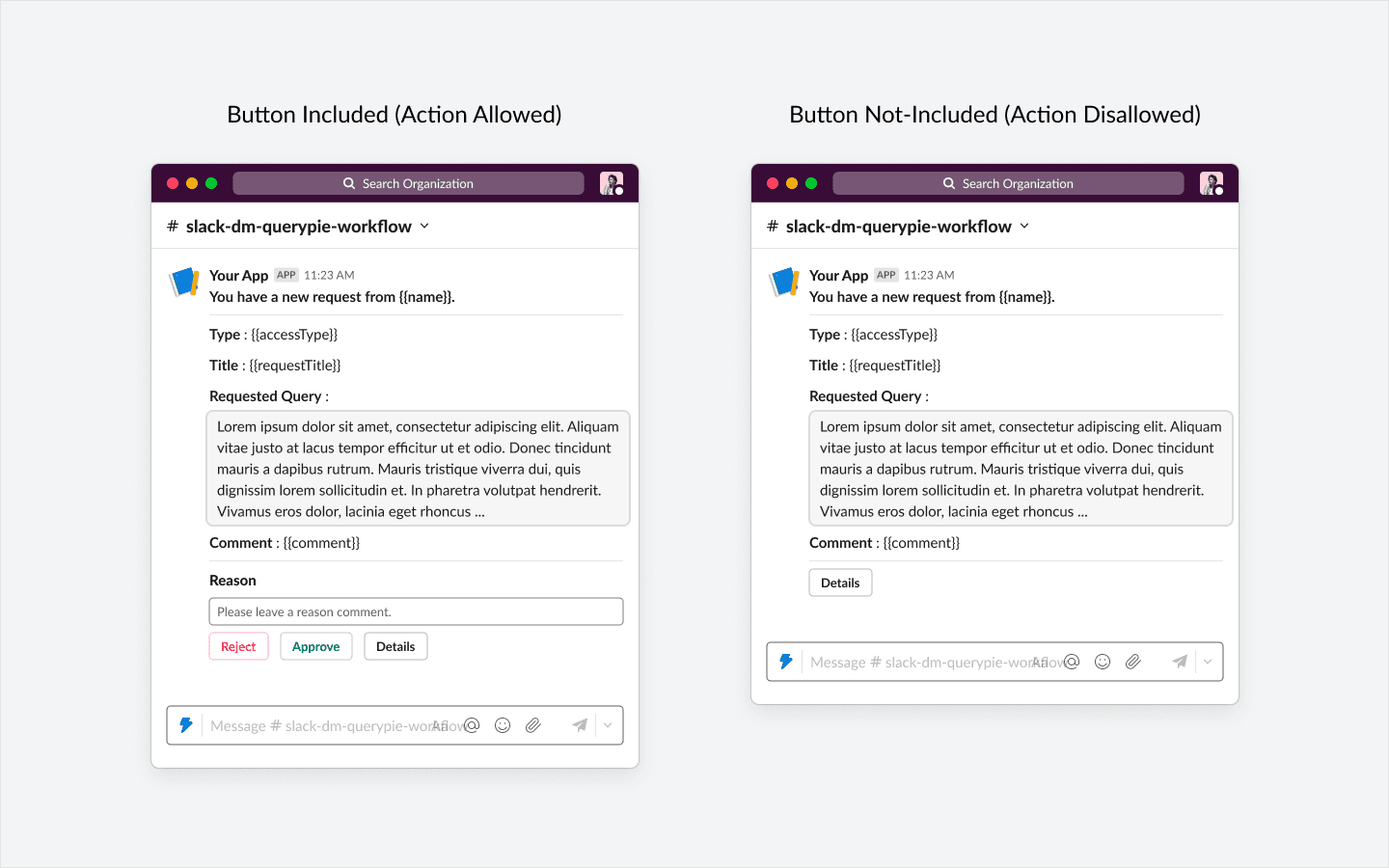Open the emoji picker in the right mockup
Viewport: 1389px width, 868px height.
[x=1103, y=662]
